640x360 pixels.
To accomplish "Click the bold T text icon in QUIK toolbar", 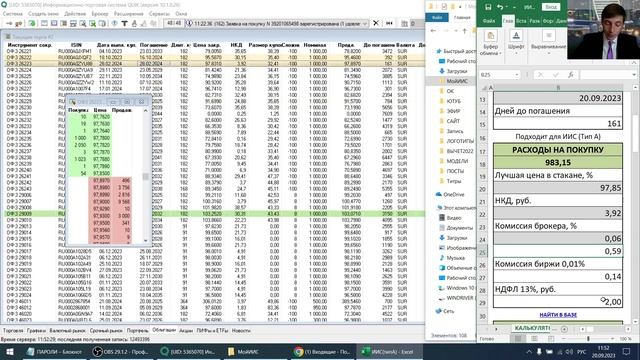I will [x=124, y=24].
